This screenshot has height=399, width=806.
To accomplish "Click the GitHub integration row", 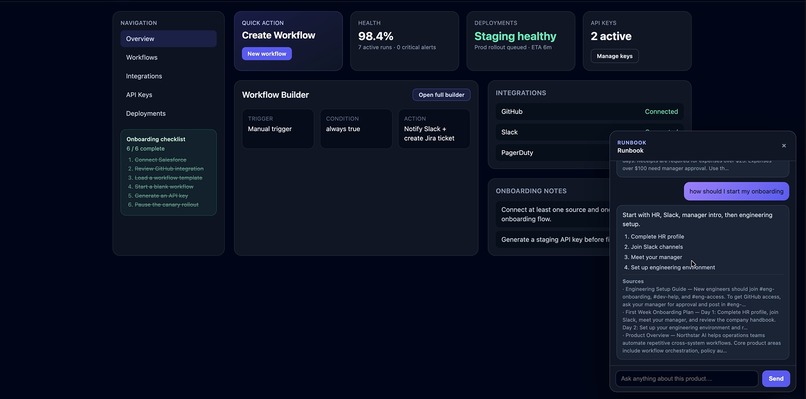I will [x=590, y=112].
